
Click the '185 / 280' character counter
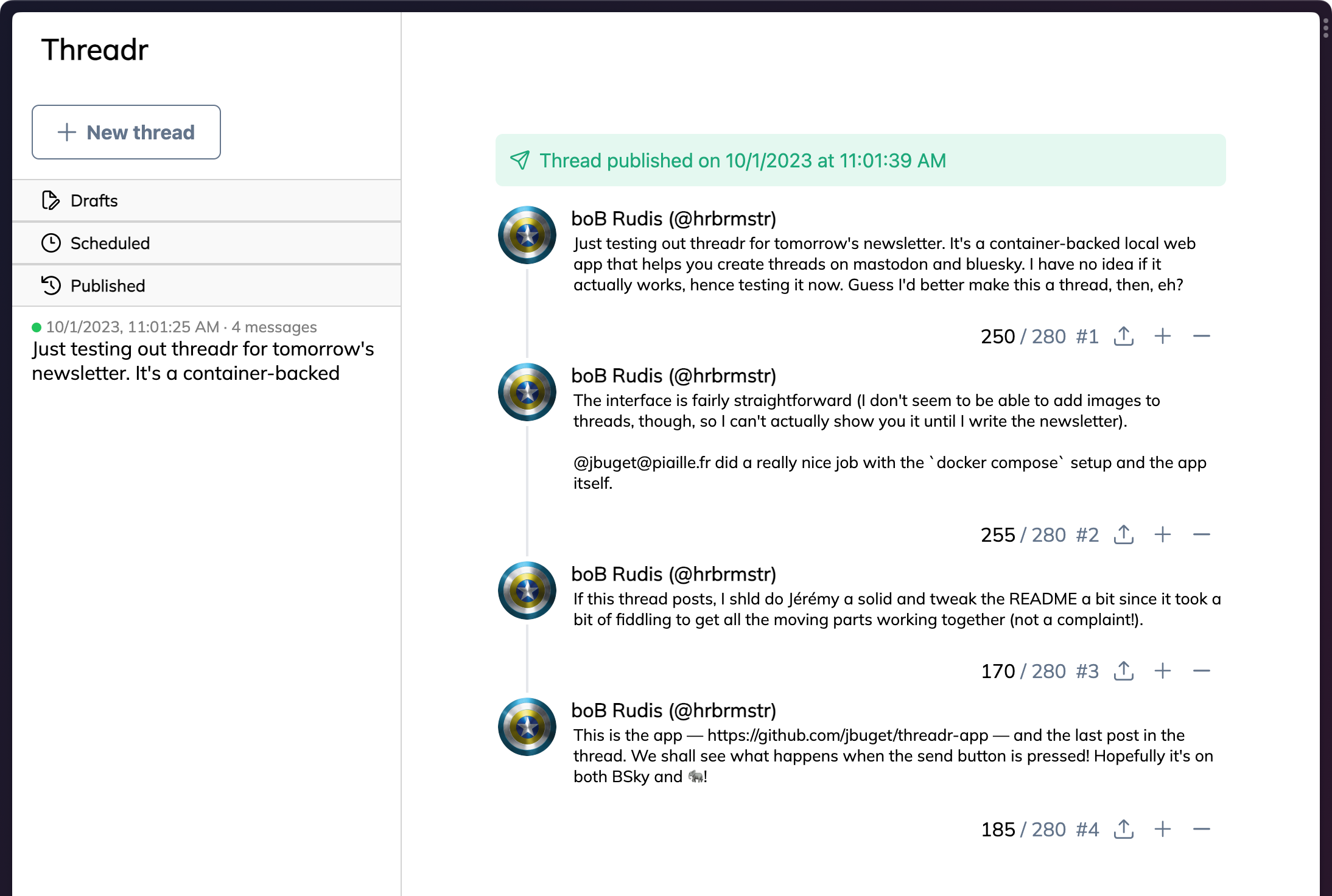pos(1023,830)
